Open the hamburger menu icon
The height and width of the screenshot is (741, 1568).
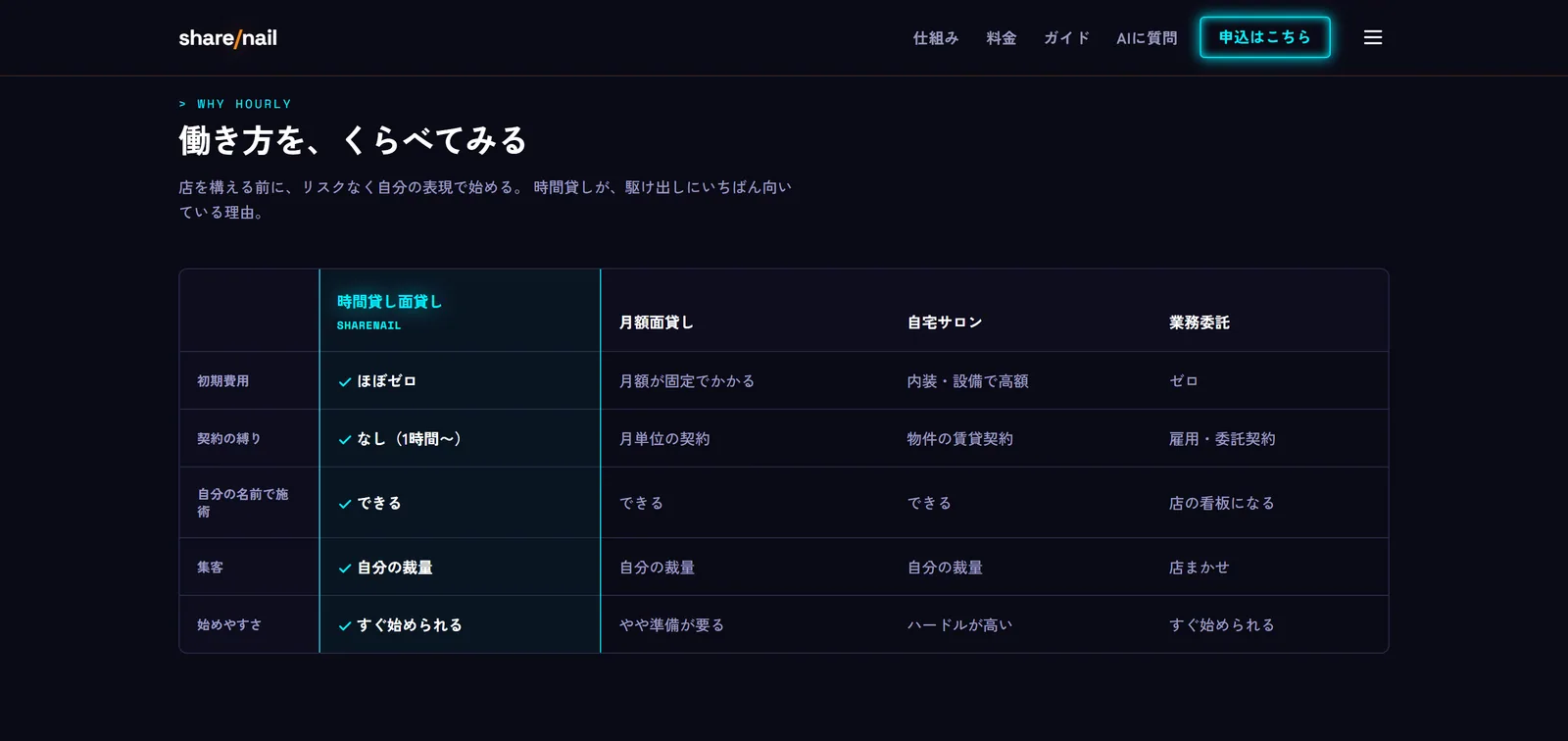coord(1373,37)
